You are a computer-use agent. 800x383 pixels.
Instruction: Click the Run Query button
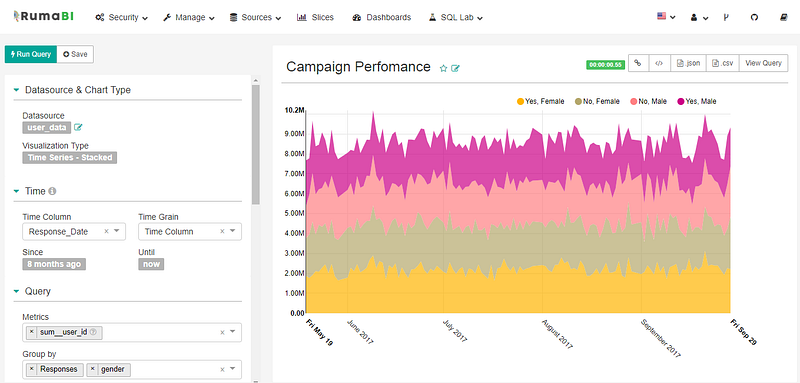31,54
